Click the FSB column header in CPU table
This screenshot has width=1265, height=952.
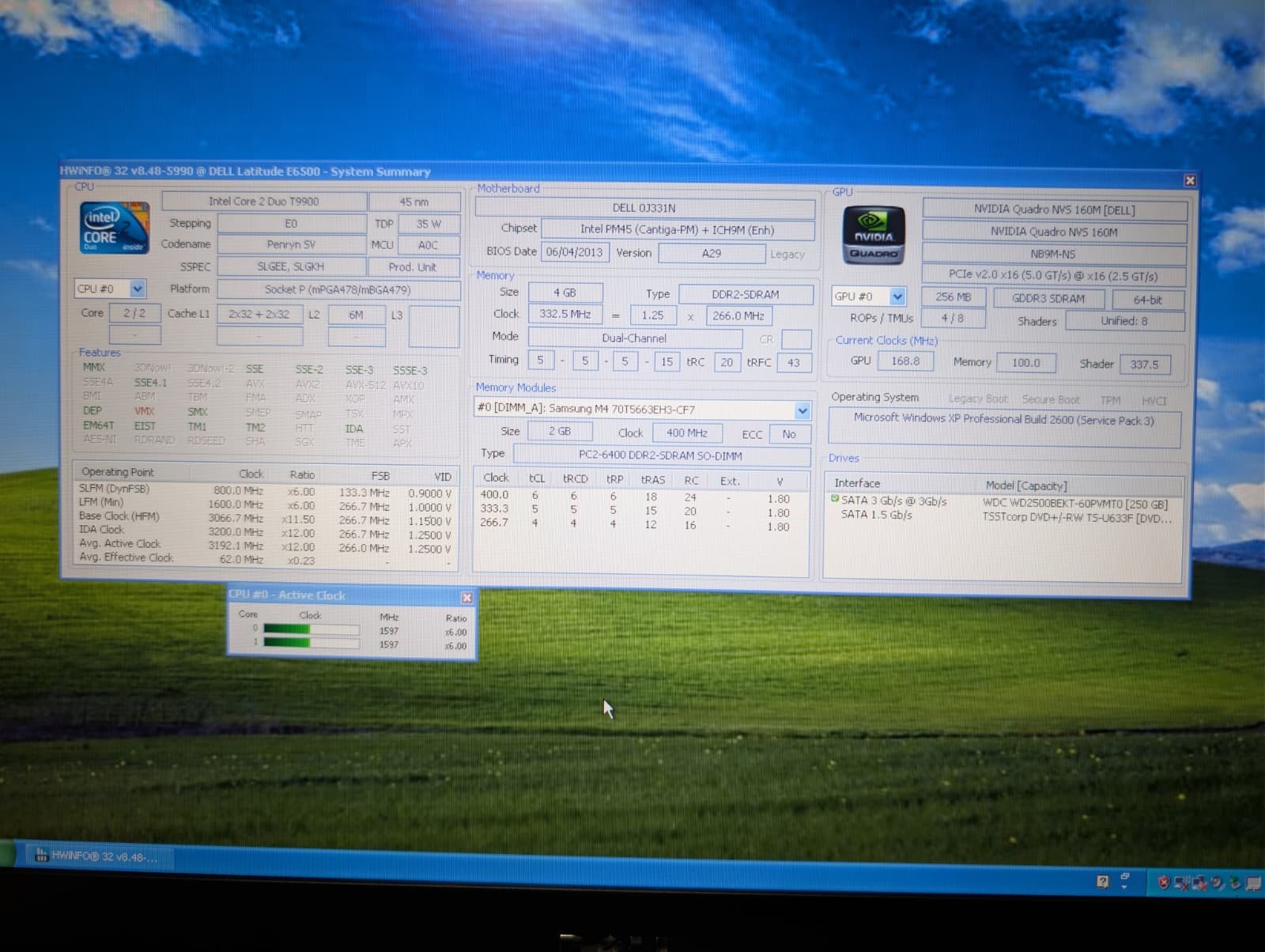[x=380, y=476]
